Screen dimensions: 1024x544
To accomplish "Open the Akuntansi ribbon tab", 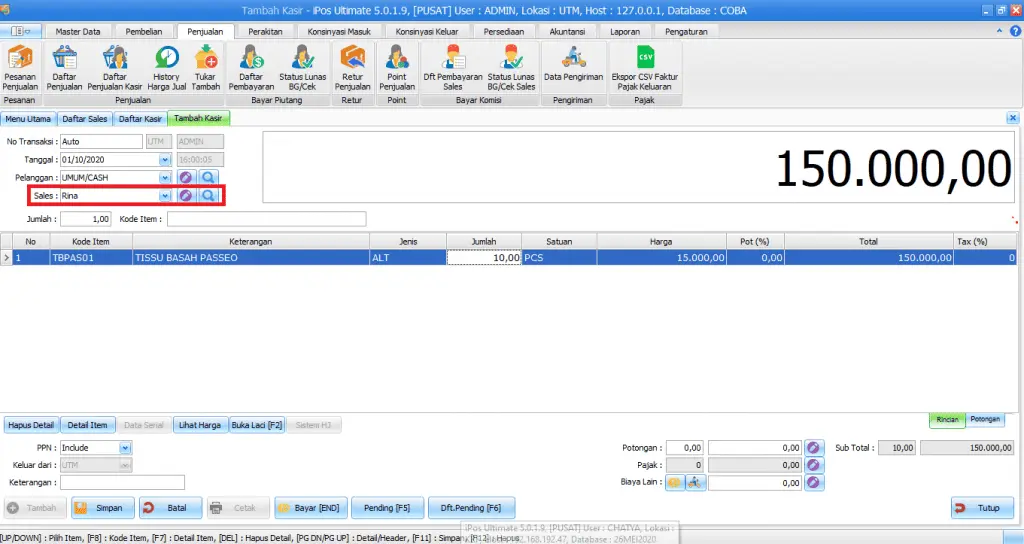I will coord(567,31).
